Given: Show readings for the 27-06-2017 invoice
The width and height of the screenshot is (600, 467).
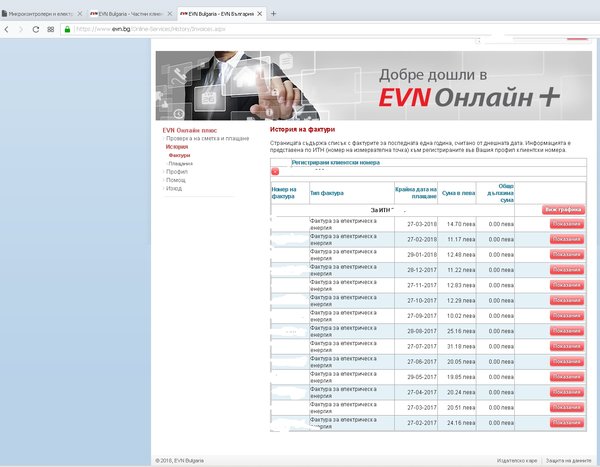Looking at the screenshot, I should [x=567, y=362].
